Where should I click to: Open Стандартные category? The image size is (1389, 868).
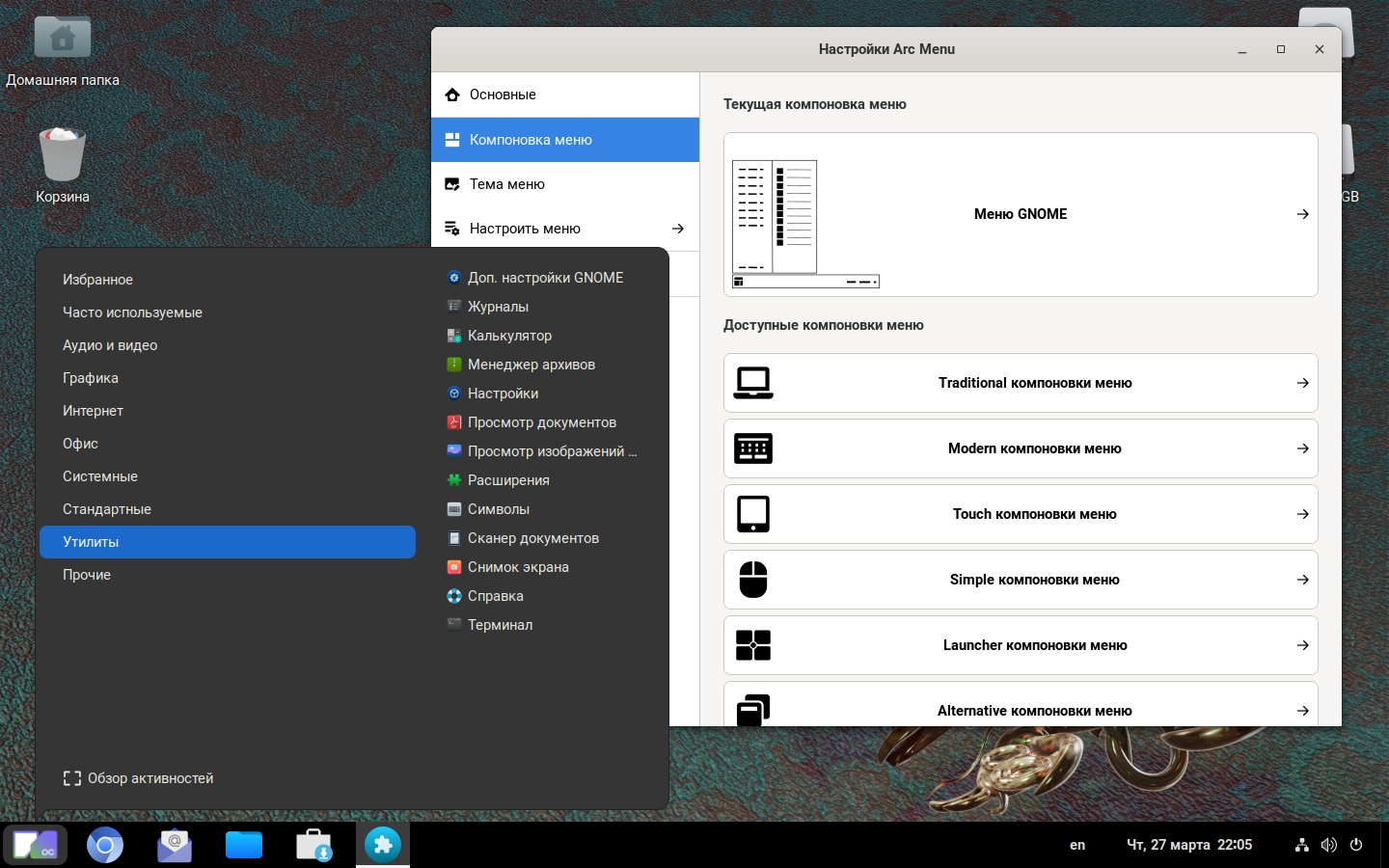(228, 509)
